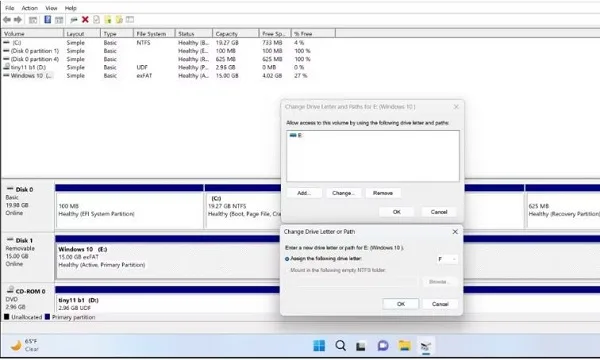Click the connect/rescan icon left of red X

click(74, 20)
